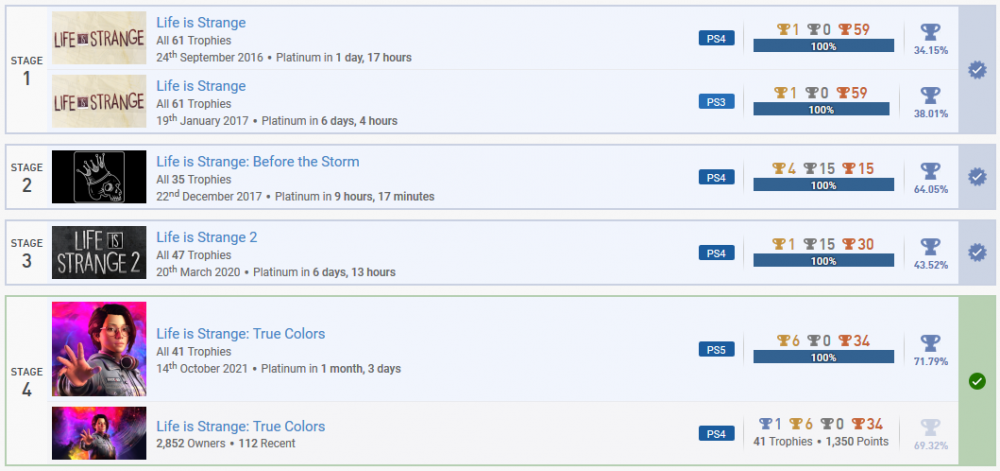Viewport: 1000px width, 471px height.
Task: Click the 100% progress bar for Before the Storm
Action: [821, 185]
